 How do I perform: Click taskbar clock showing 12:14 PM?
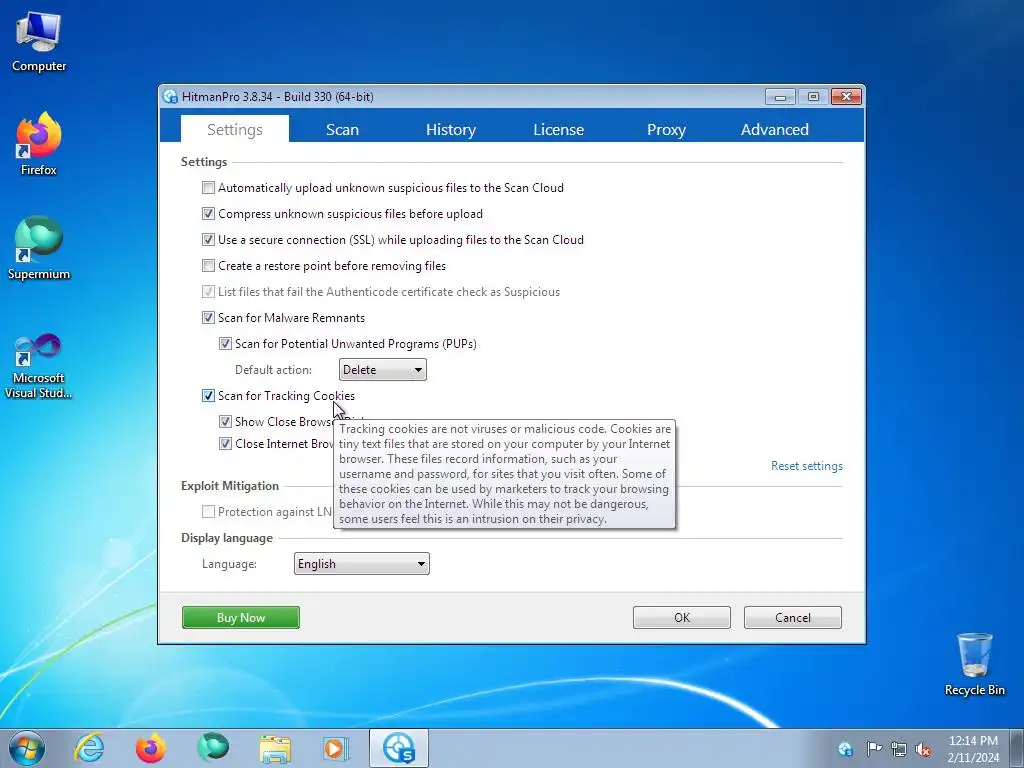pyautogui.click(x=973, y=749)
